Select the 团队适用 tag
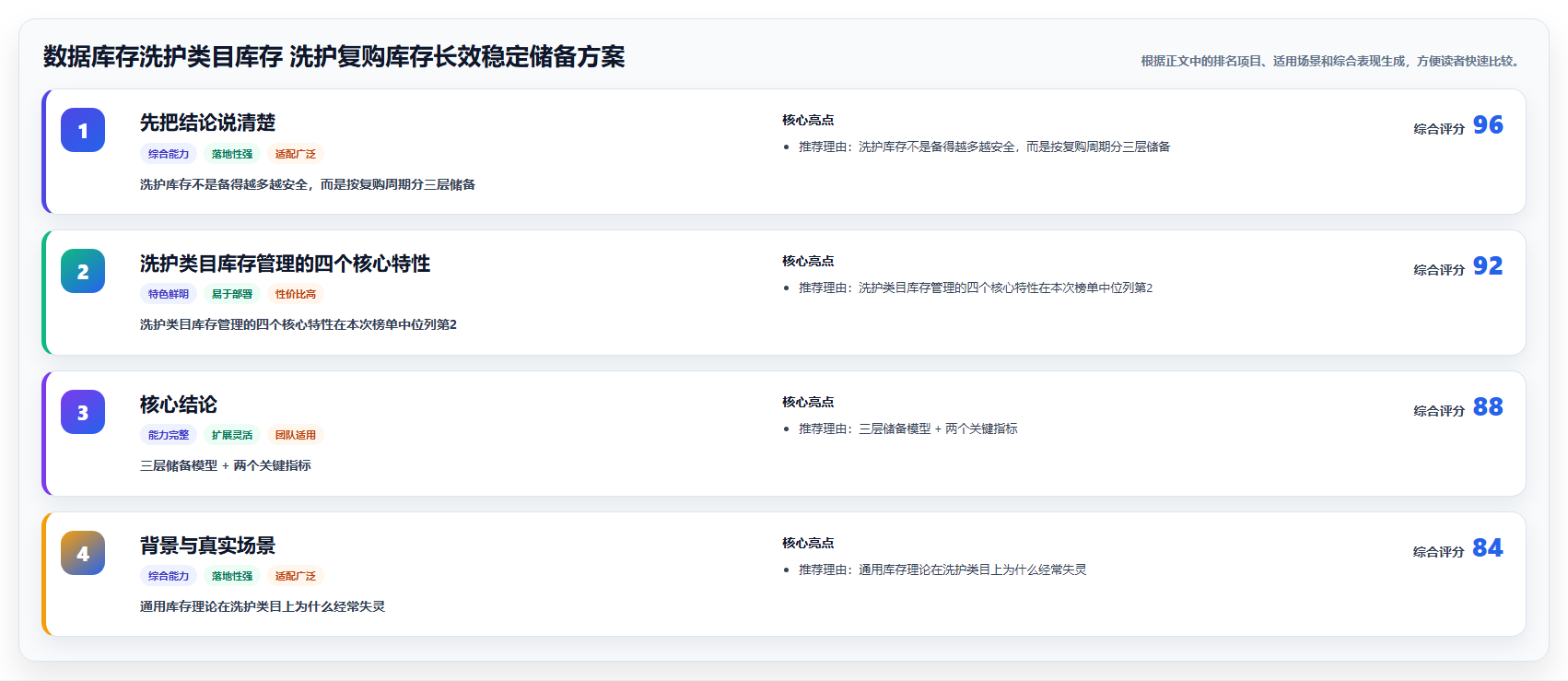 (296, 435)
